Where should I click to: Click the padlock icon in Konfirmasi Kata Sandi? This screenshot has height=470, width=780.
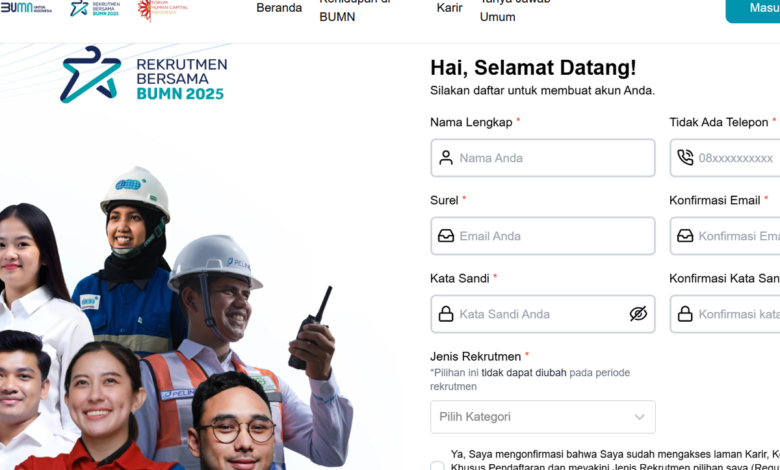(685, 314)
